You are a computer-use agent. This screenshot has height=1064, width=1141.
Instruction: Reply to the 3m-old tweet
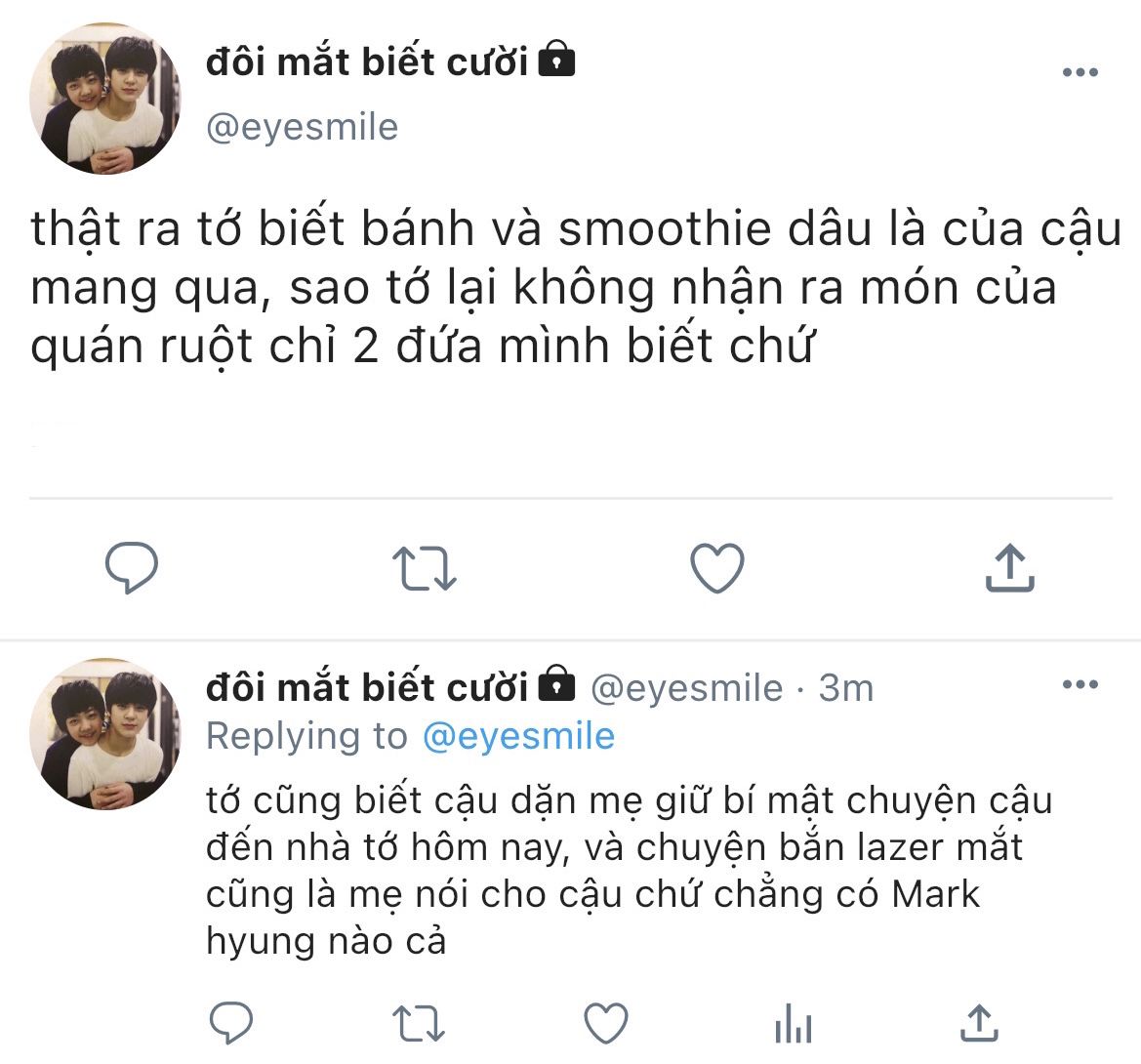[x=231, y=1023]
